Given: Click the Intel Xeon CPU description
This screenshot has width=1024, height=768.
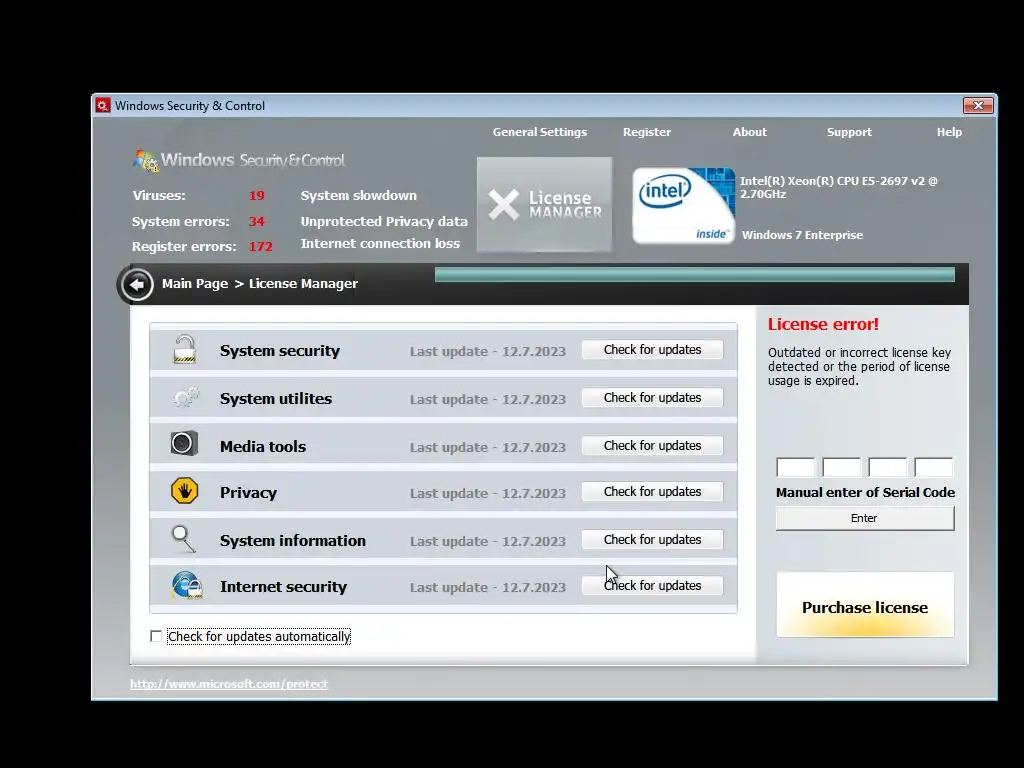Looking at the screenshot, I should pyautogui.click(x=839, y=187).
